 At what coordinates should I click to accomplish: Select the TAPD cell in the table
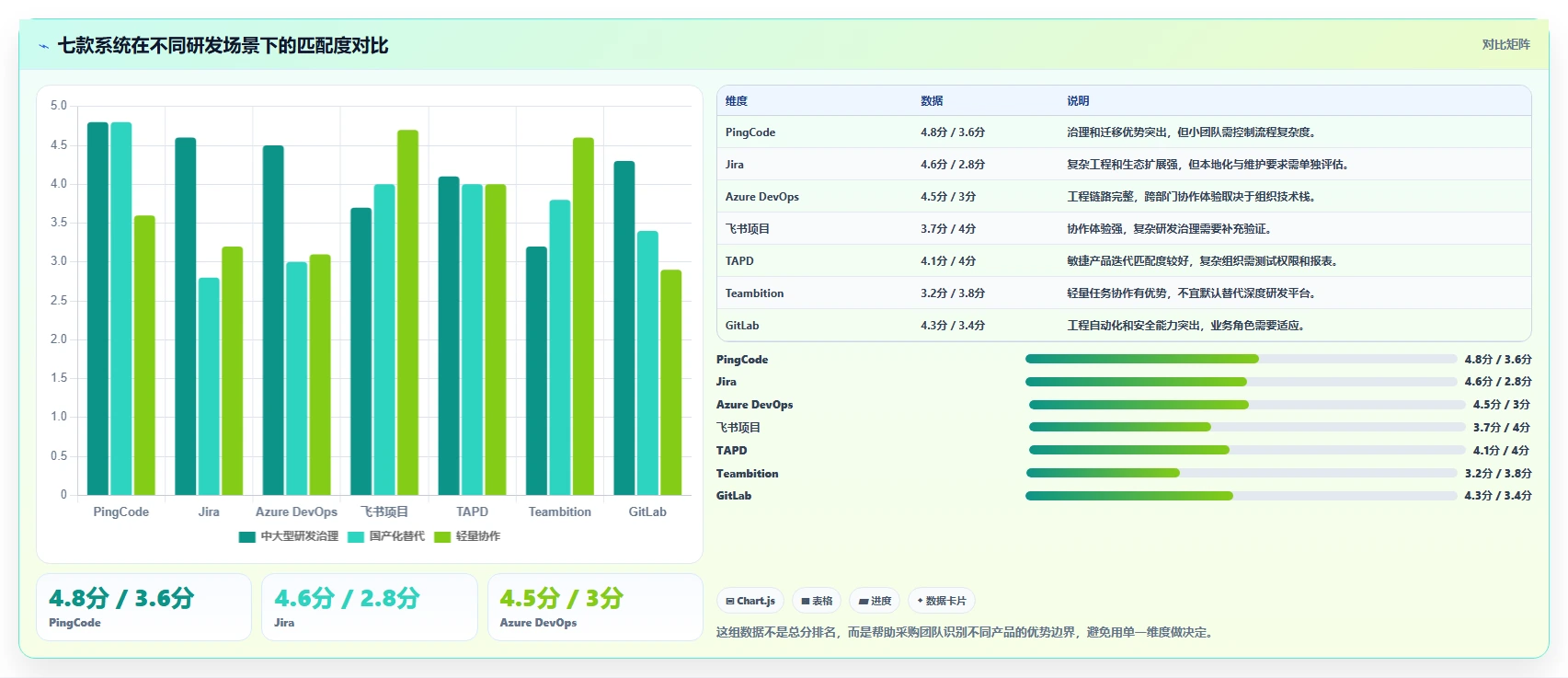pyautogui.click(x=739, y=261)
